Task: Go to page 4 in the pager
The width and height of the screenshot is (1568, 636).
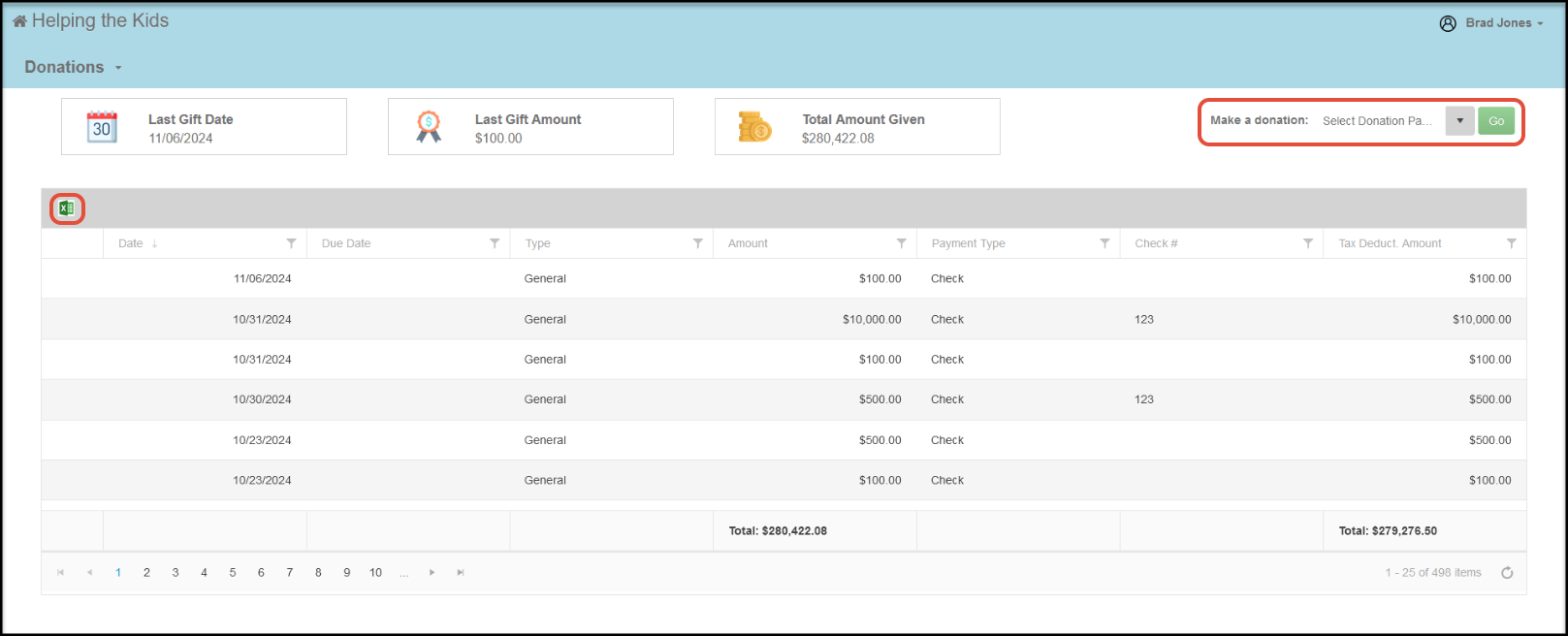Action: (x=204, y=573)
